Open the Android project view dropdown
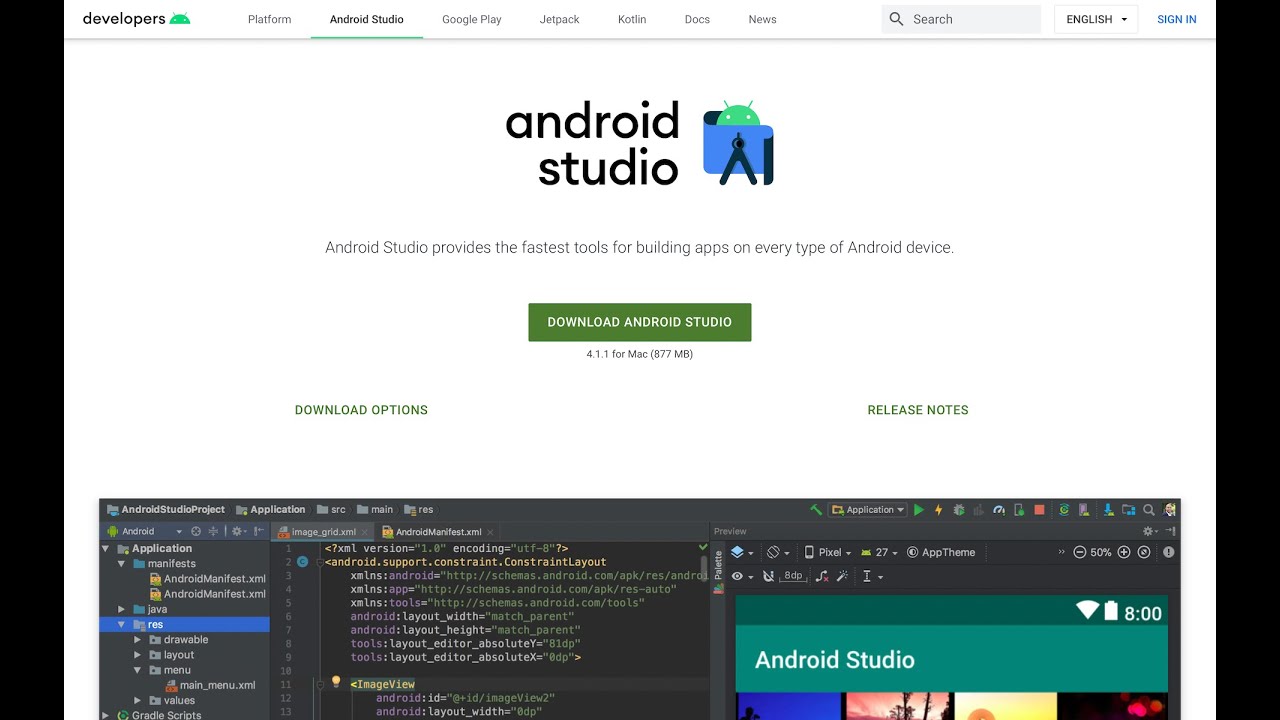This screenshot has width=1280, height=720. point(145,531)
